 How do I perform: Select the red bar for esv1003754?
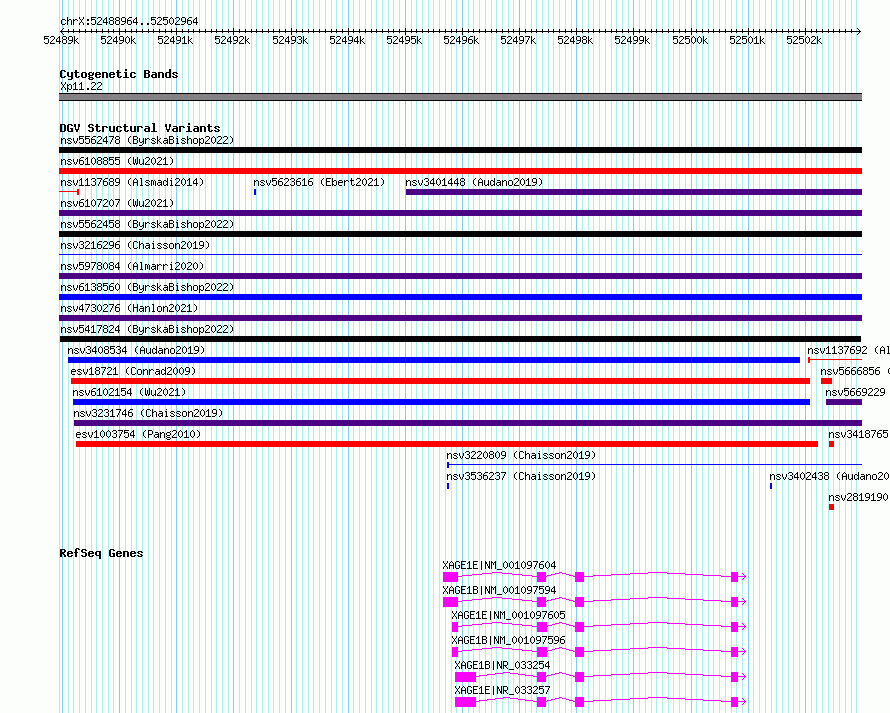(447, 444)
